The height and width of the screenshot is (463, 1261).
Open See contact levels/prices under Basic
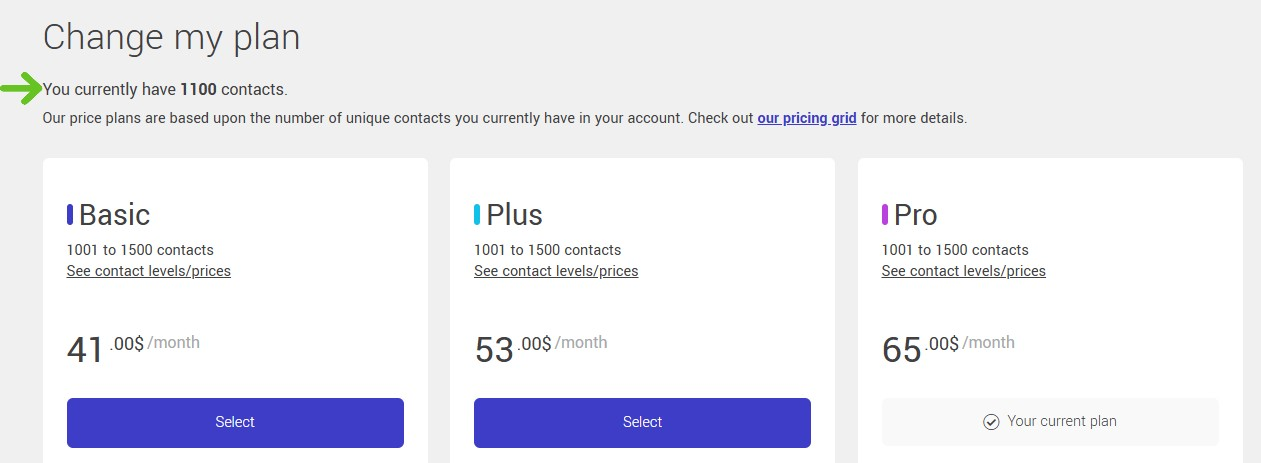pos(148,271)
